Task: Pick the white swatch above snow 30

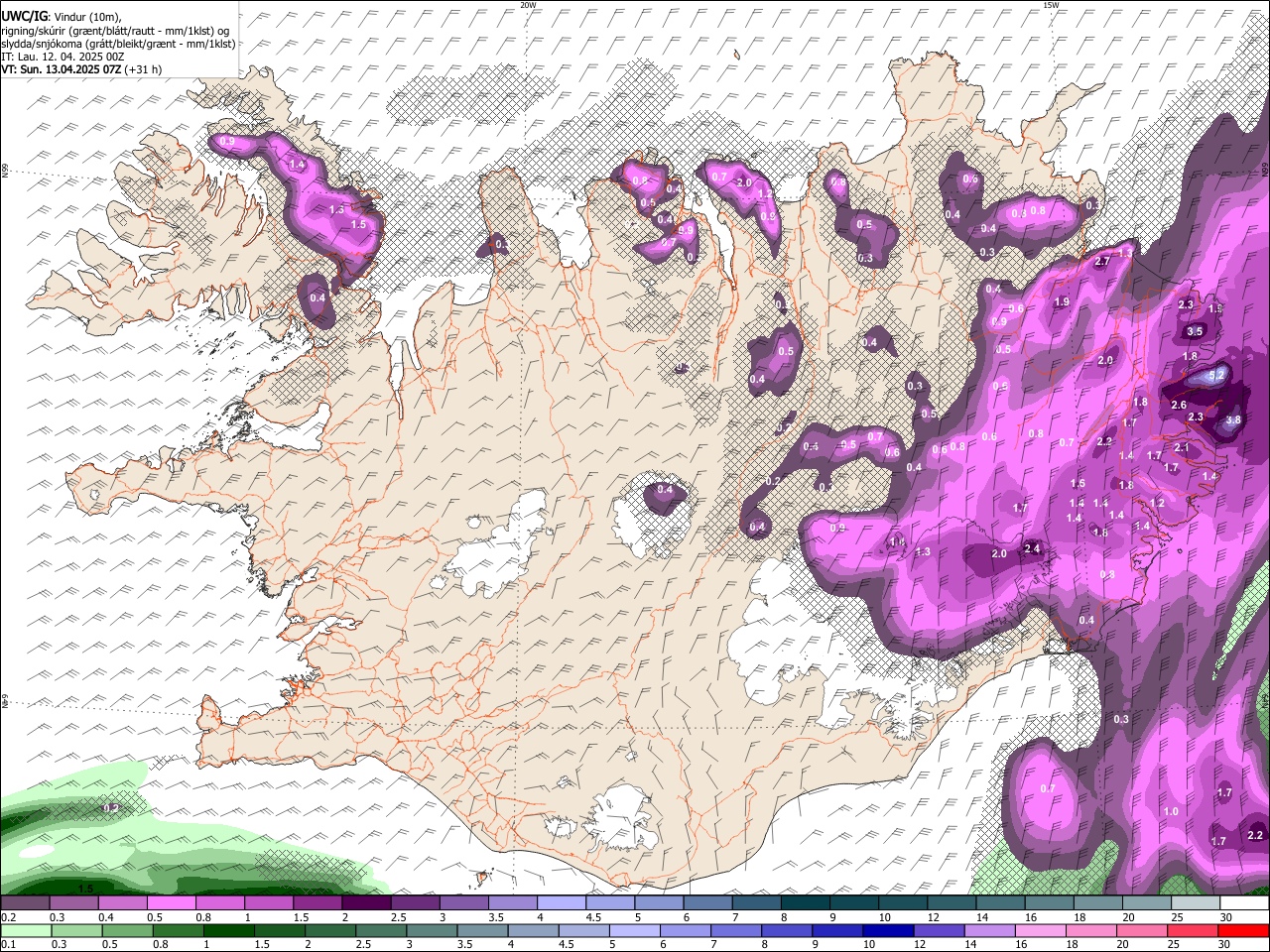Action: click(x=1244, y=903)
